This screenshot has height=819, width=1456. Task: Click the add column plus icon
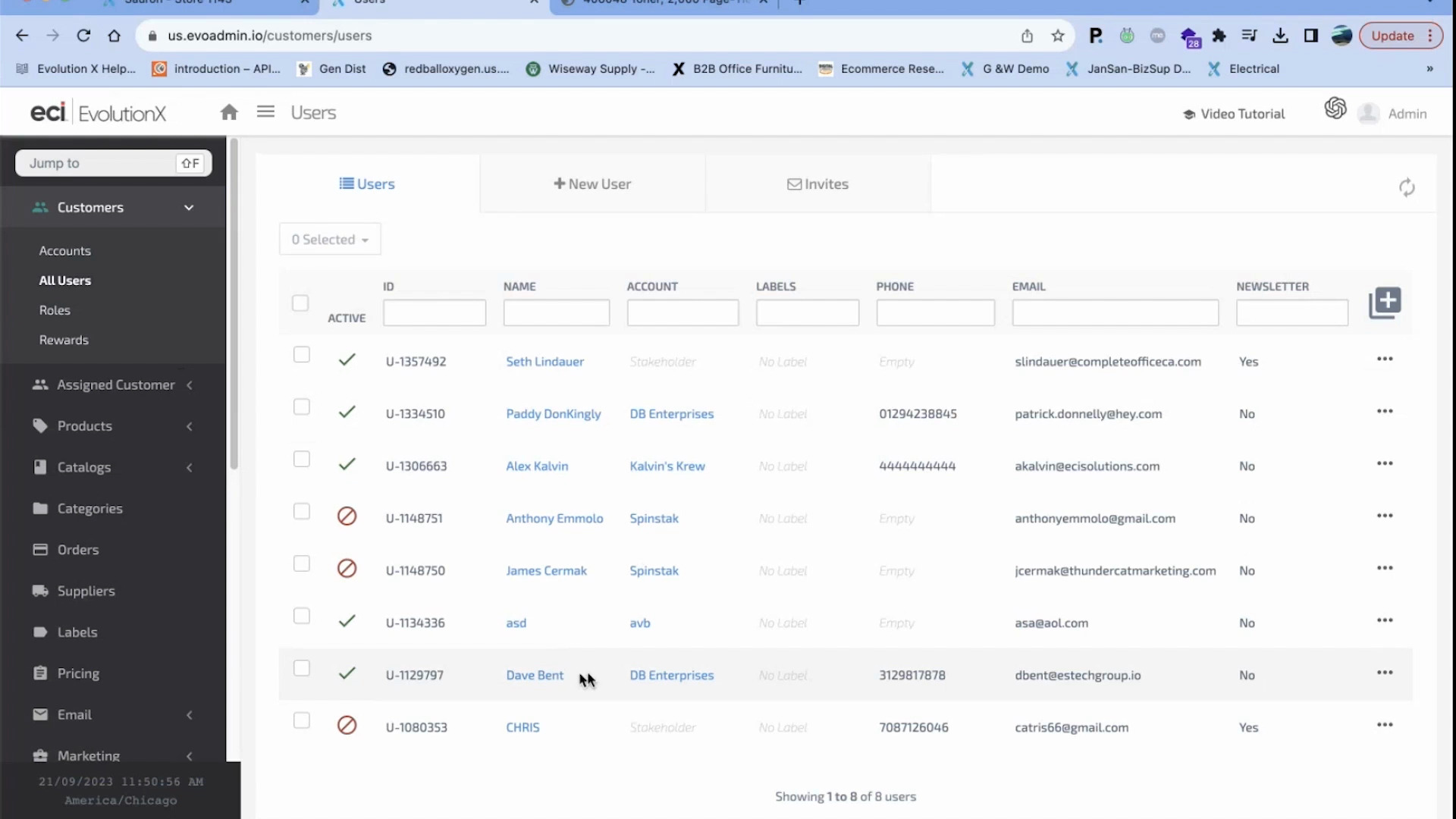click(1385, 303)
